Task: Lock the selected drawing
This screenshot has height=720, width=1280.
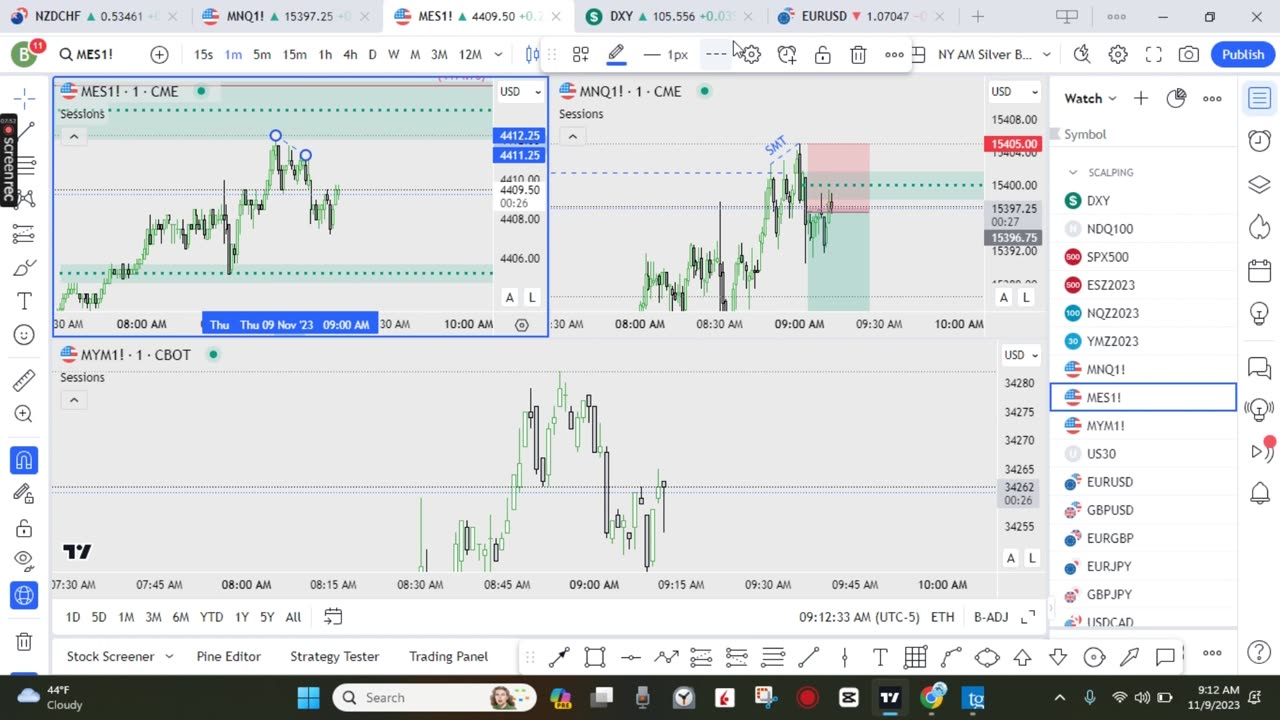Action: (823, 55)
